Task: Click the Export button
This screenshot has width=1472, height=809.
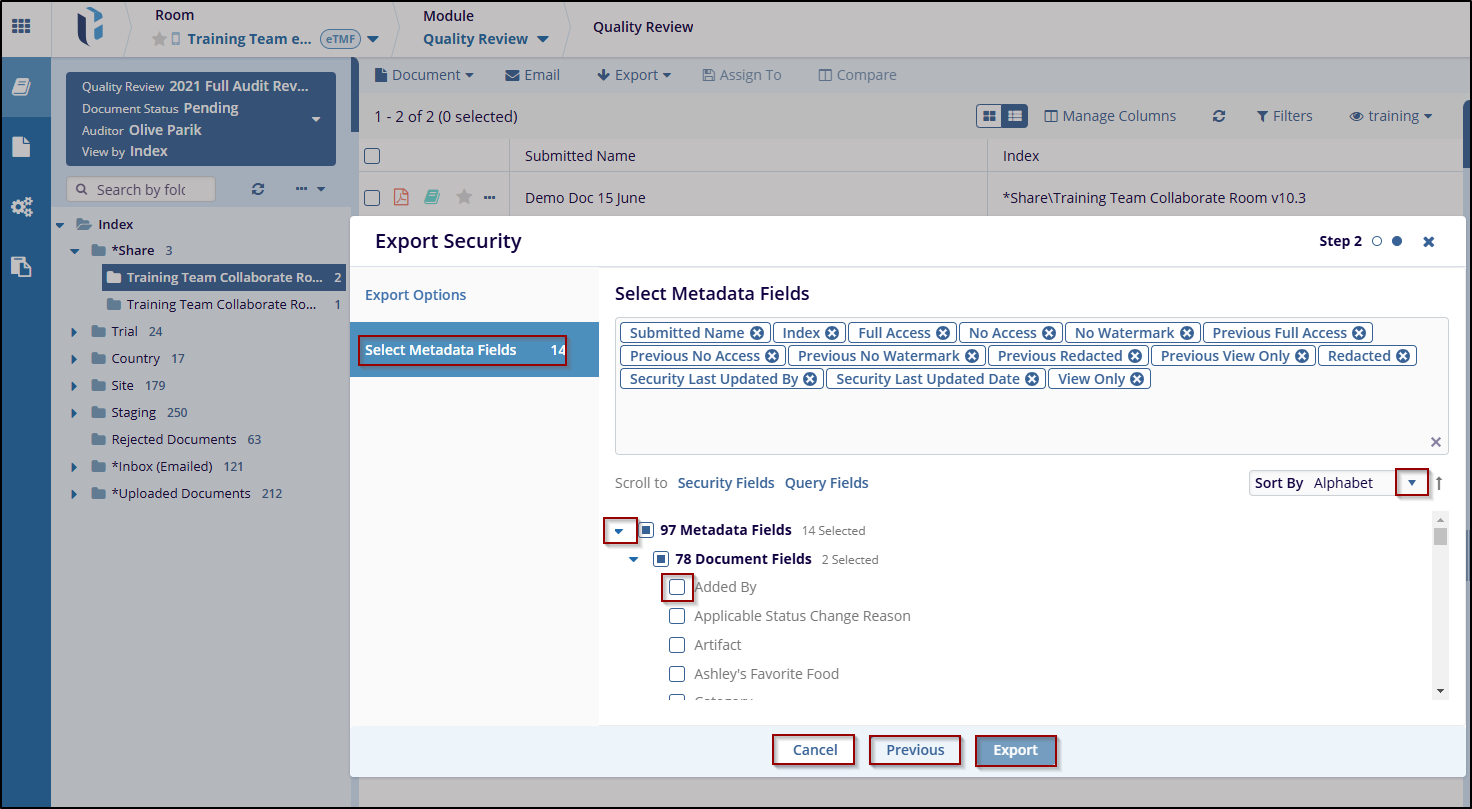Action: [1015, 750]
